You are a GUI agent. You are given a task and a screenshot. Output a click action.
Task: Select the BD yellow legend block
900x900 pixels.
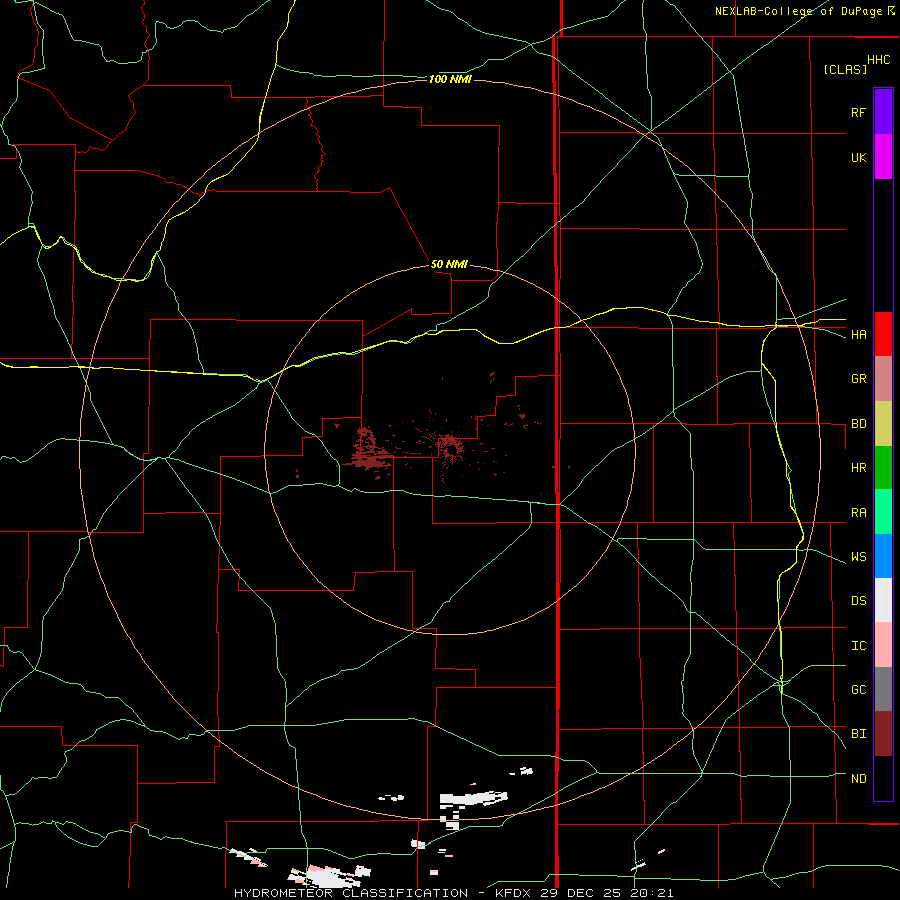tap(883, 424)
